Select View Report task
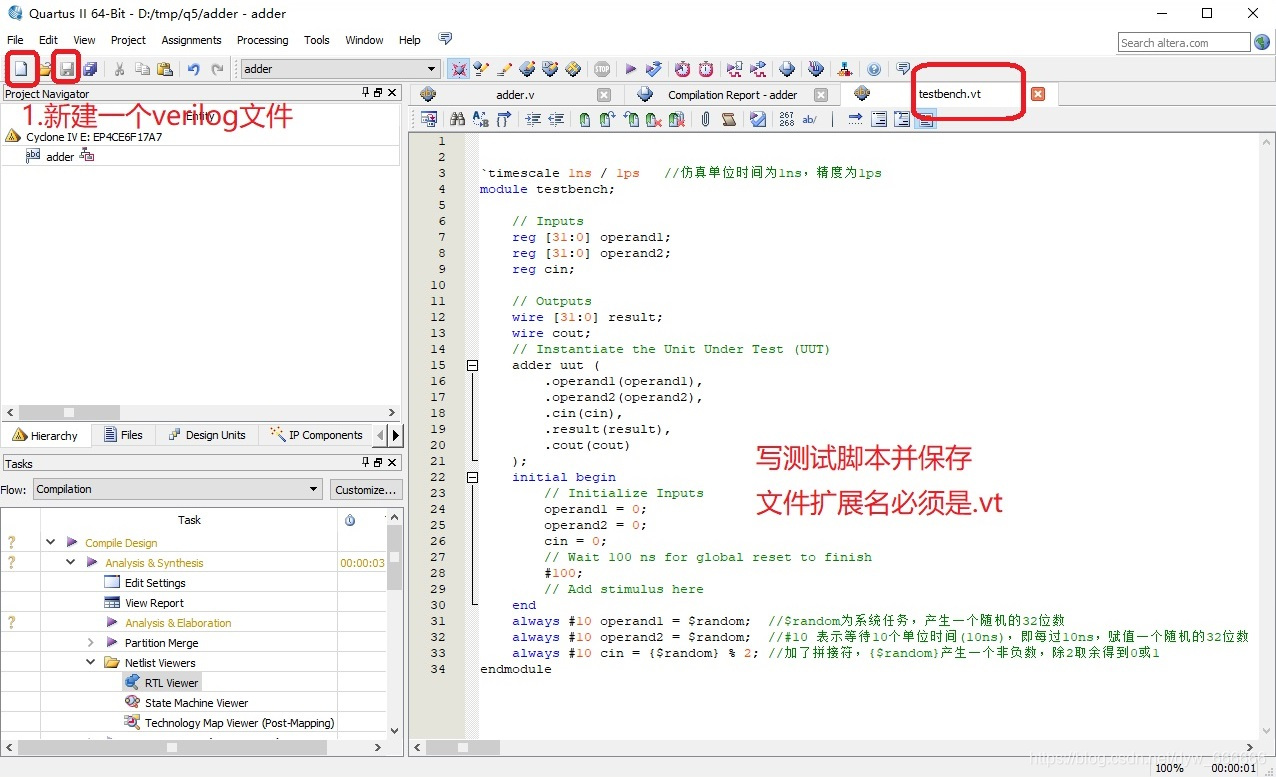The width and height of the screenshot is (1276, 777). [x=154, y=603]
